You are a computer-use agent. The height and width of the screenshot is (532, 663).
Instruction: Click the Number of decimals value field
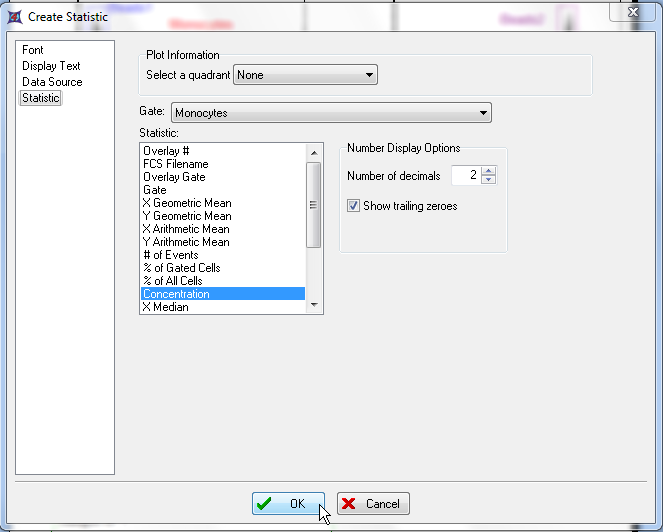467,175
